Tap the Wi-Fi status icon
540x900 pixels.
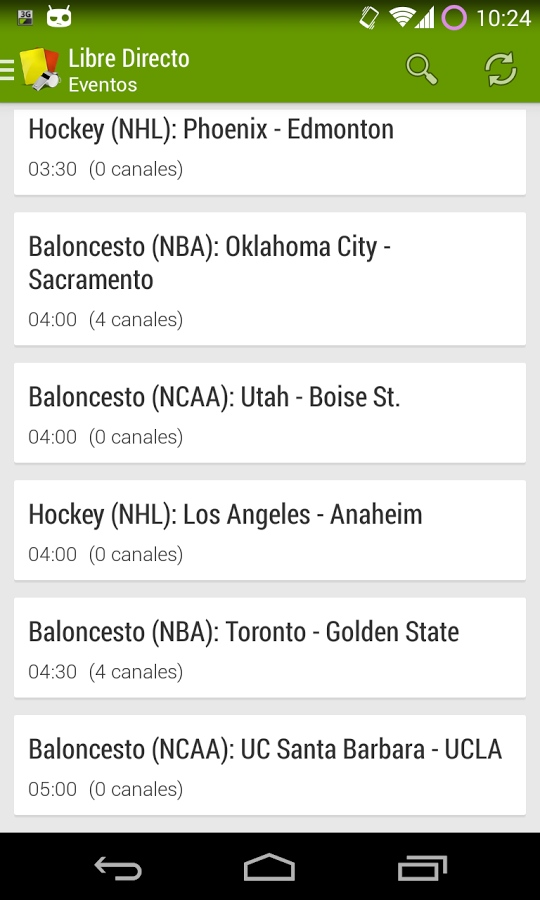click(402, 17)
